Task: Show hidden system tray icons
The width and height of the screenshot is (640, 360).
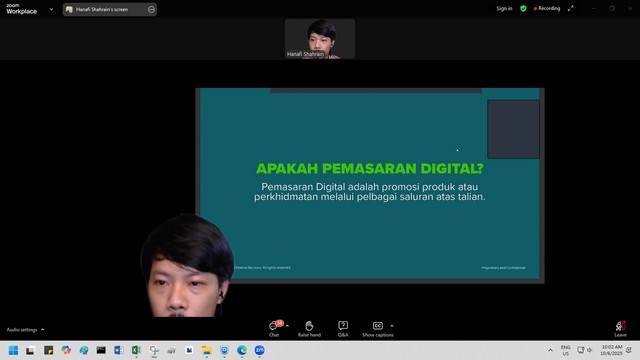Action: (550, 350)
